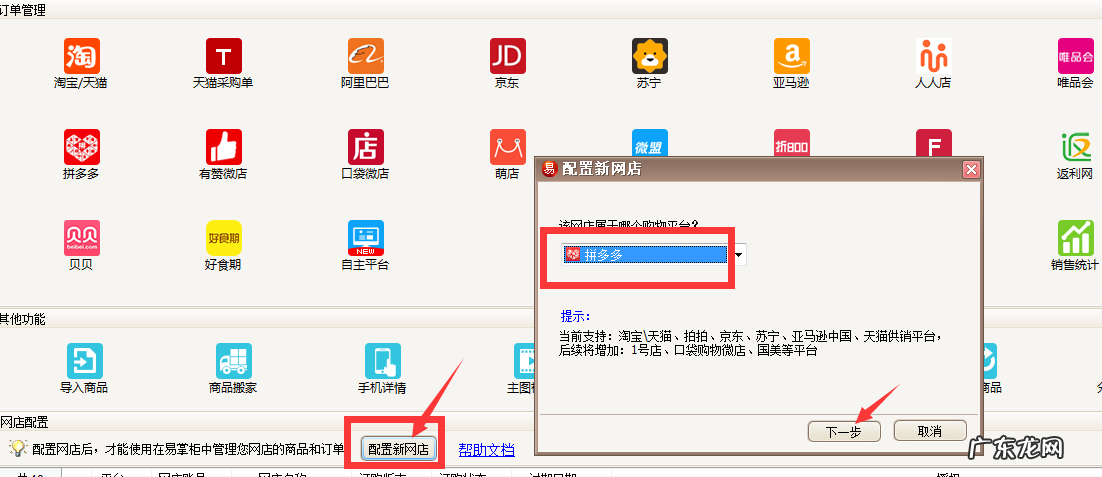Click the 下一步 button
This screenshot has height=477, width=1102.
pyautogui.click(x=844, y=431)
